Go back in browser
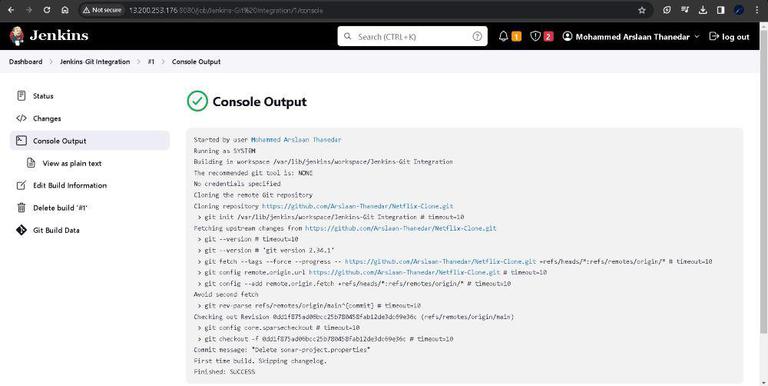The image size is (768, 386). coord(11,10)
